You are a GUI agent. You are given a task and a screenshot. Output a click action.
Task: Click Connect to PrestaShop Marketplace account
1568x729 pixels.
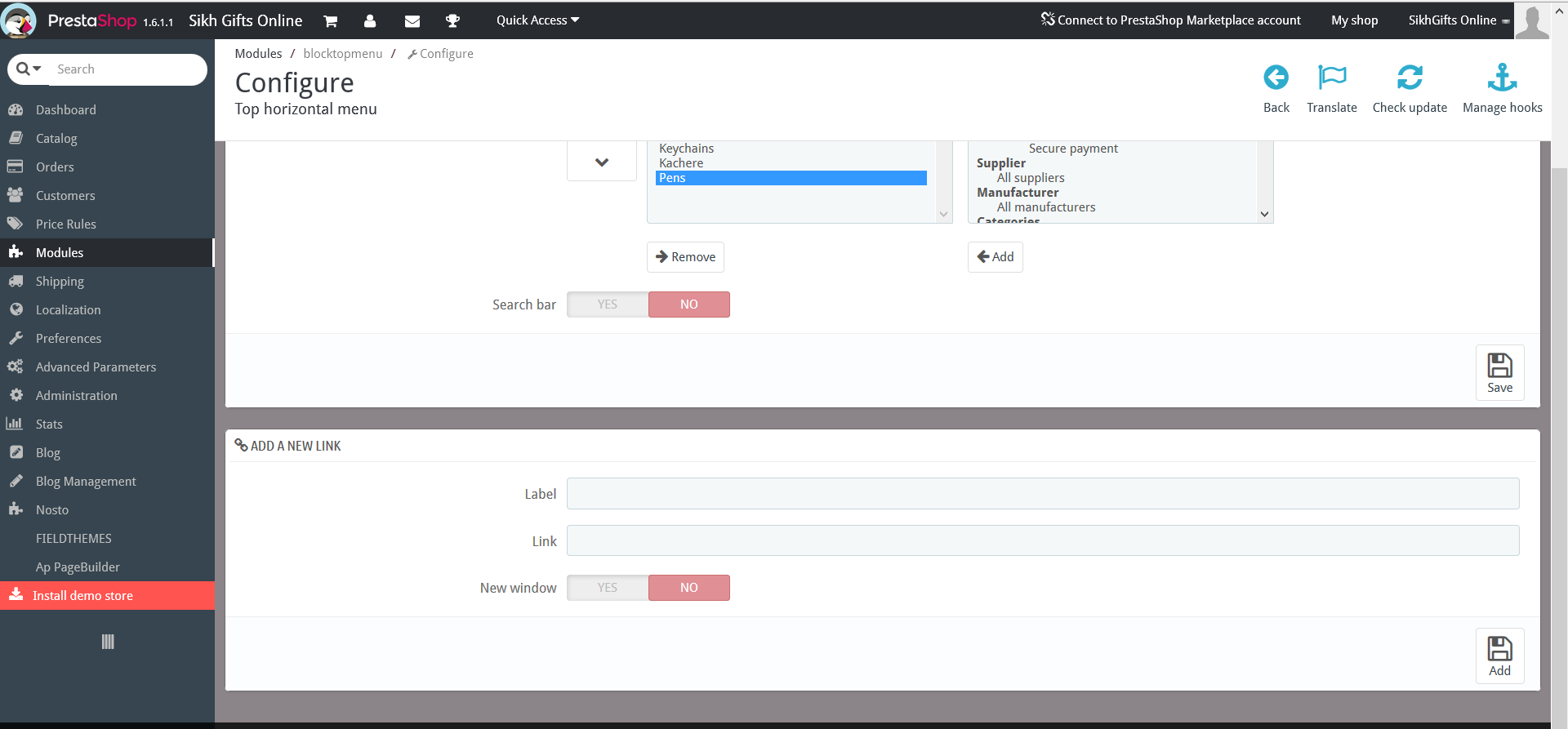point(1171,20)
